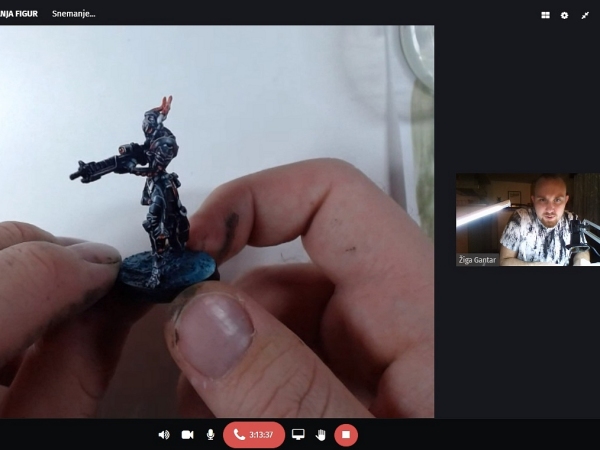
Task: Click the empty dark area below participant tile
Action: (517, 340)
